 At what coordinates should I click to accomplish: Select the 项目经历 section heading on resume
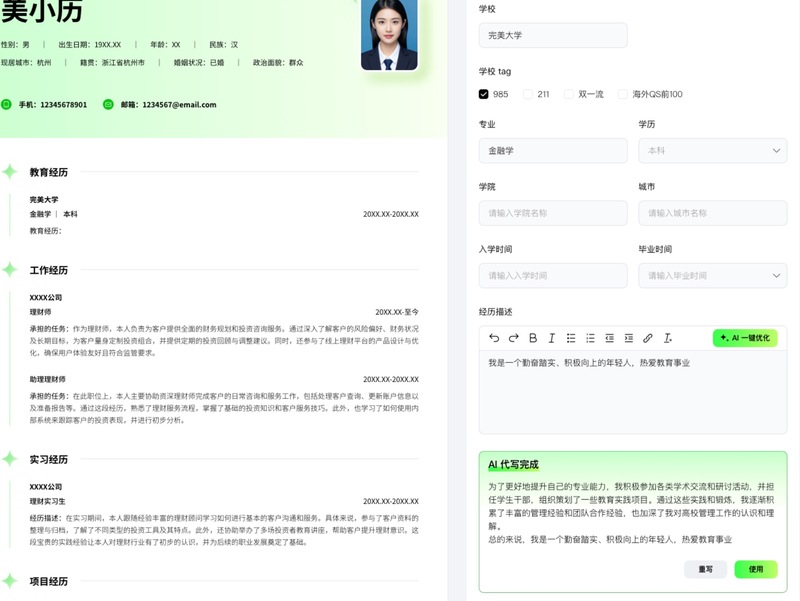[48, 582]
